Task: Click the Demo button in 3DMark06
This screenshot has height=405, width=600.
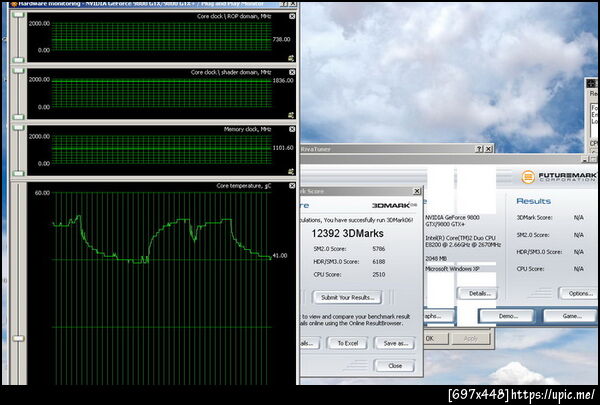Action: 507,316
